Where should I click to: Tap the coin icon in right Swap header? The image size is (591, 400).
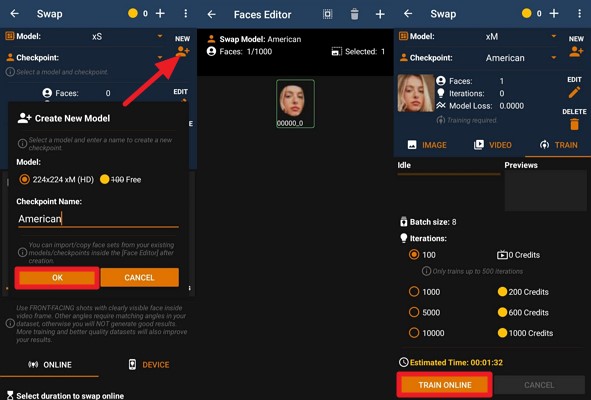click(527, 14)
